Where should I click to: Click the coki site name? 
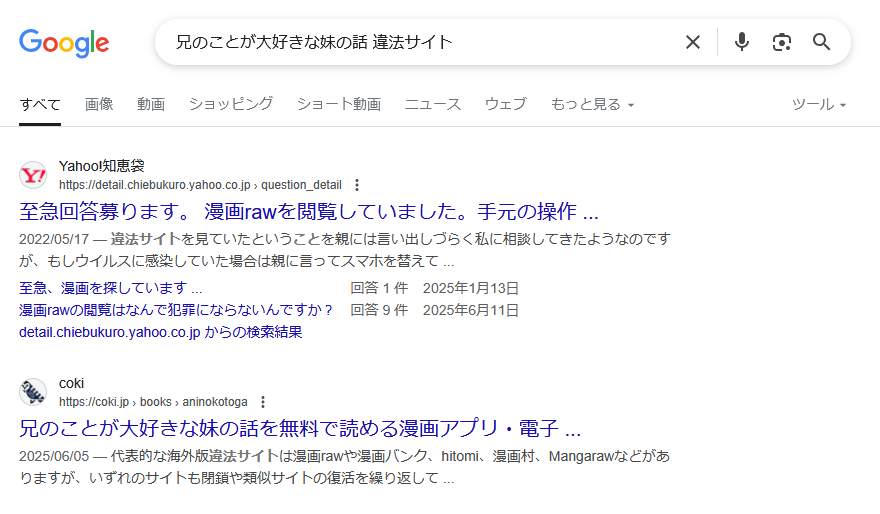click(x=71, y=383)
